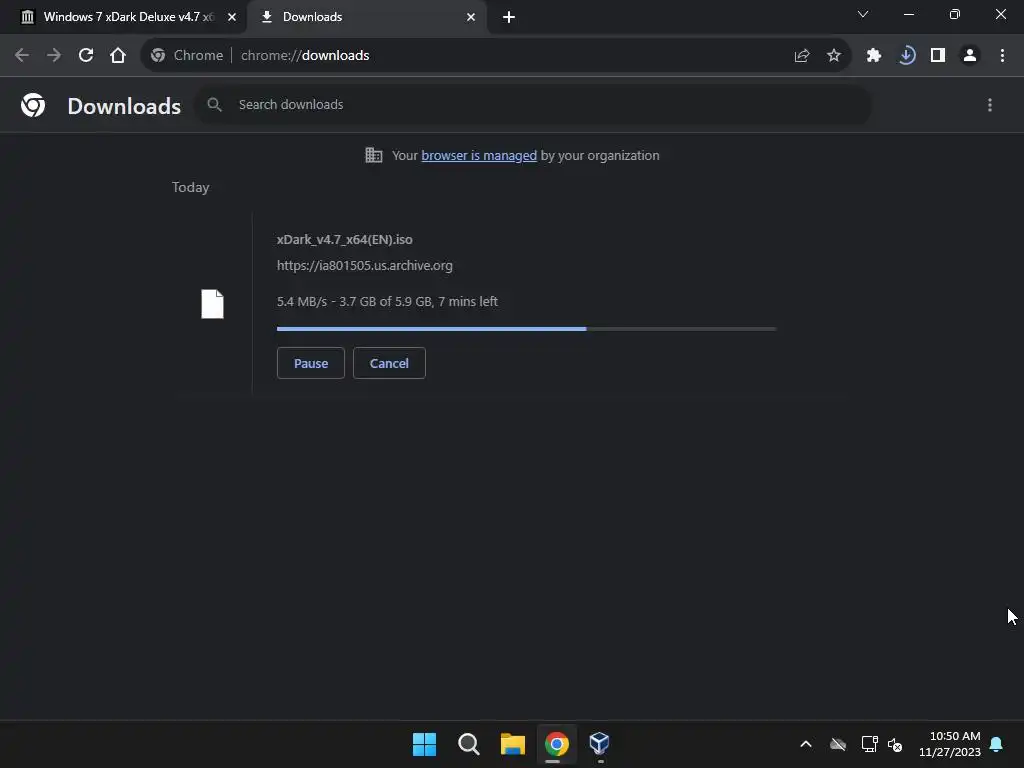The width and height of the screenshot is (1024, 768).
Task: Open Chrome's main three-dot menu
Action: pyautogui.click(x=1002, y=56)
